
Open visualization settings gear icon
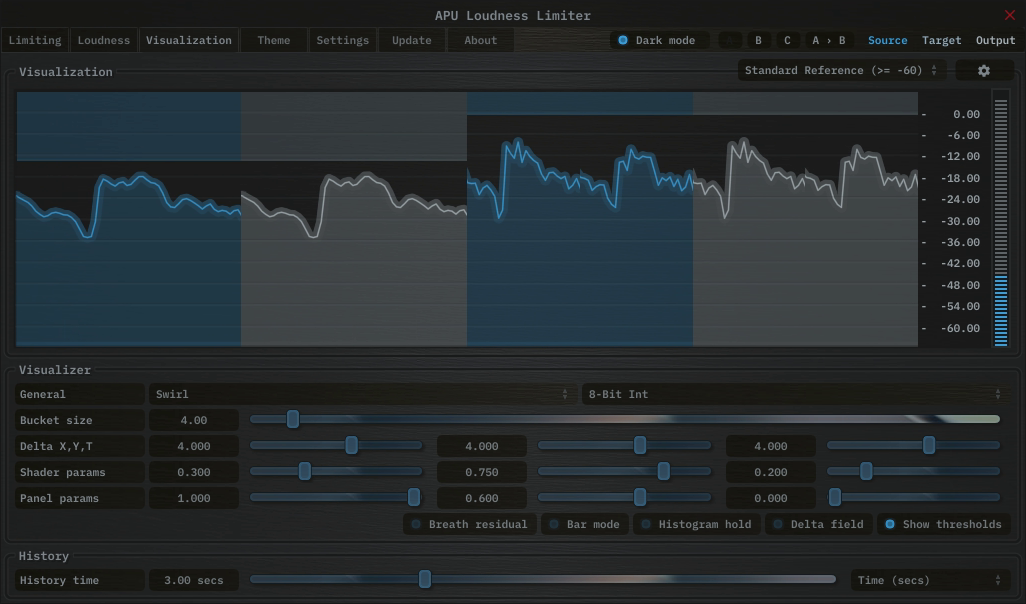coord(983,71)
